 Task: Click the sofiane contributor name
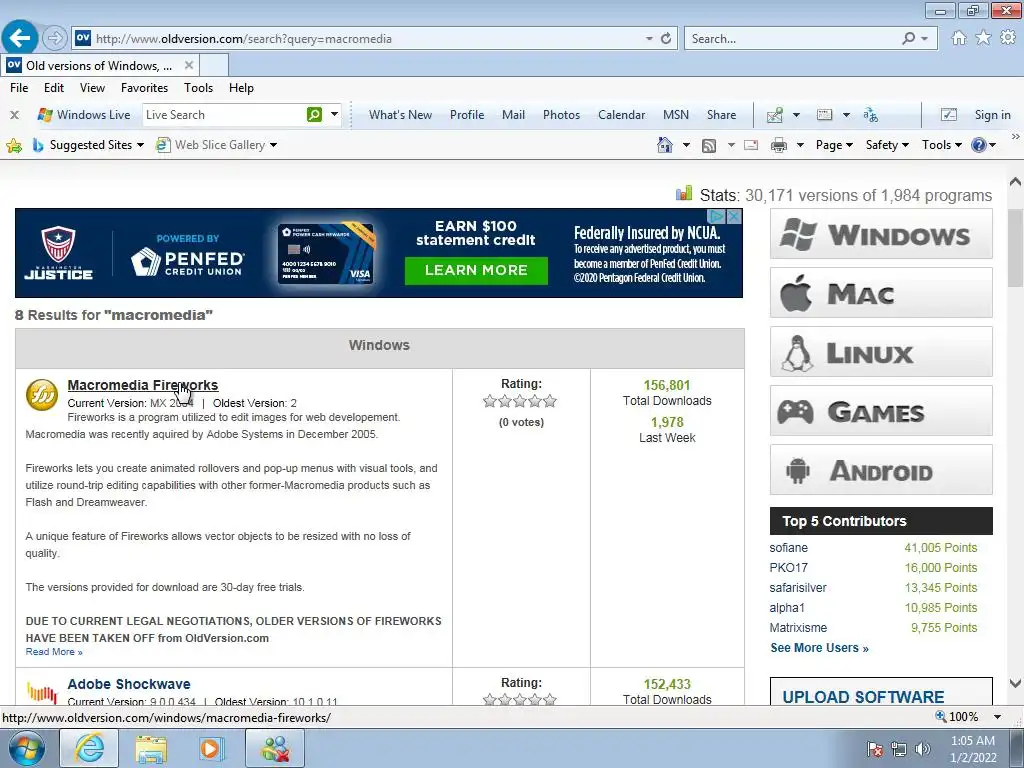[x=788, y=548]
